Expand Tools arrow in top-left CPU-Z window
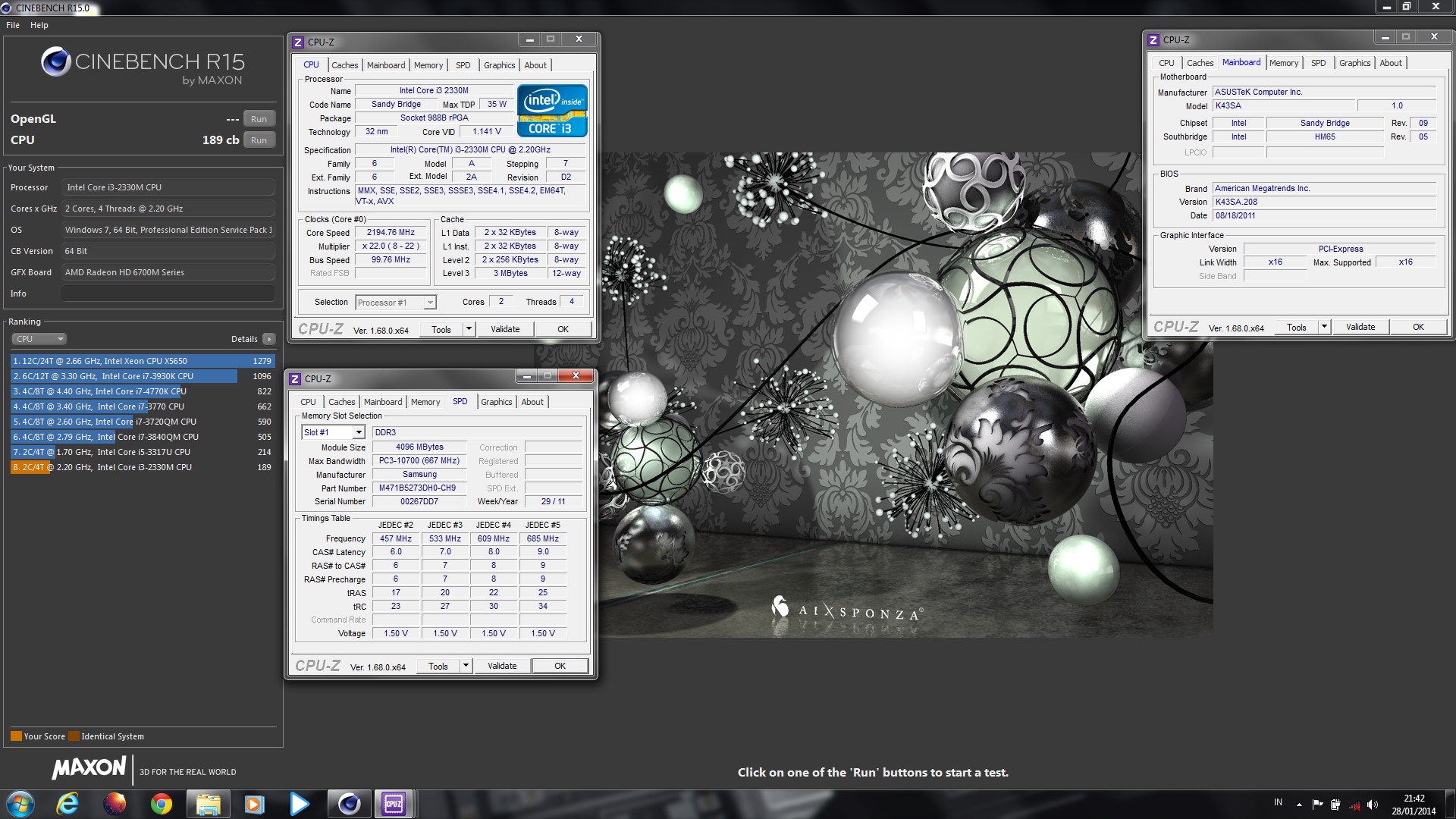The width and height of the screenshot is (1456, 819). [x=469, y=329]
